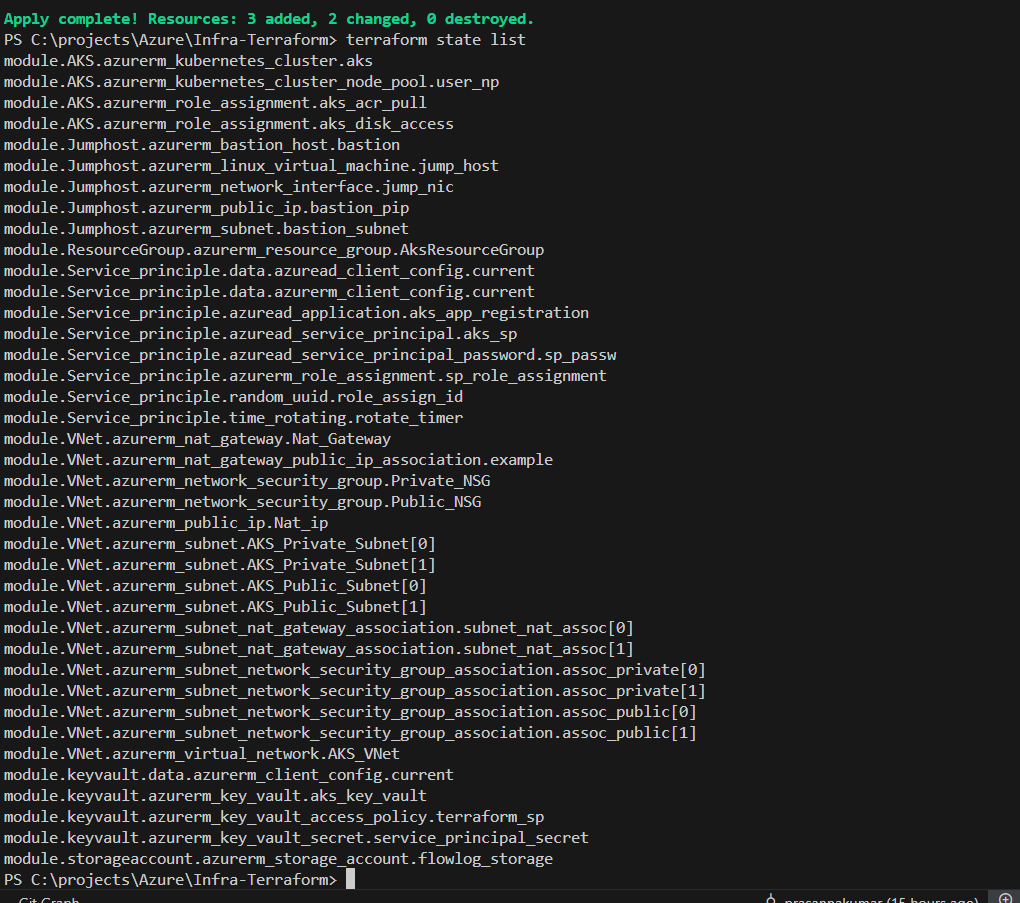Click the git commit icon beside prasannakumar
The image size is (1020, 903).
[x=771, y=899]
